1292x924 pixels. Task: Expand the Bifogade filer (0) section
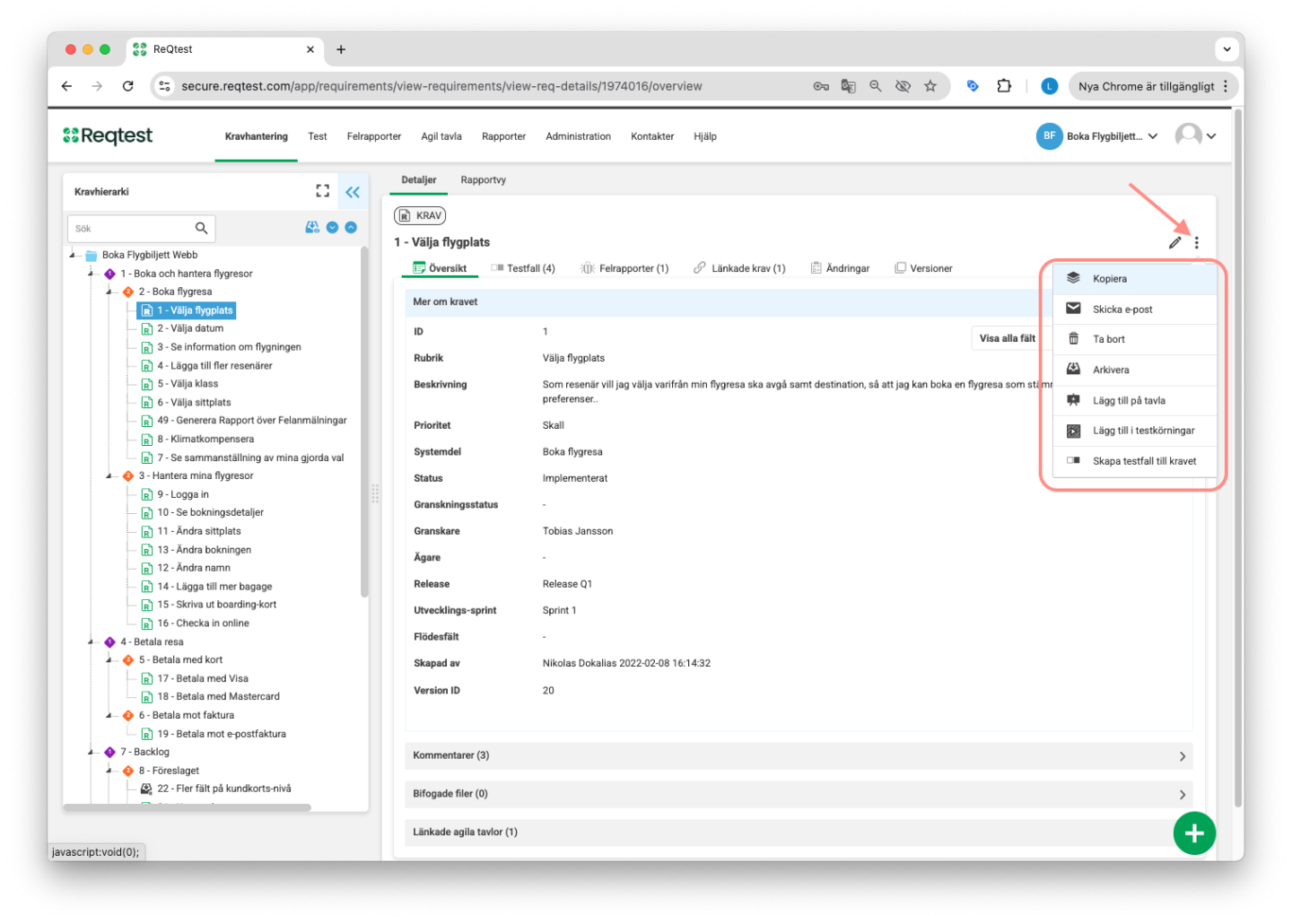799,794
